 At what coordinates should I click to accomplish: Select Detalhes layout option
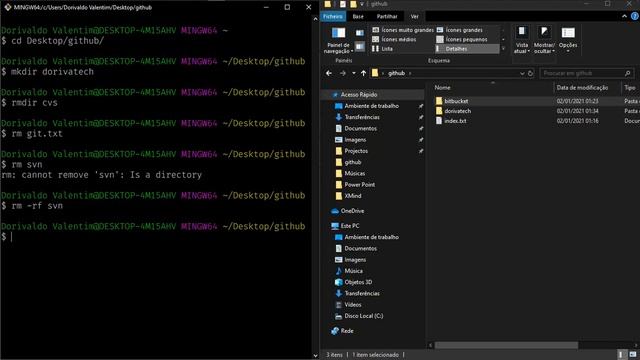click(467, 49)
